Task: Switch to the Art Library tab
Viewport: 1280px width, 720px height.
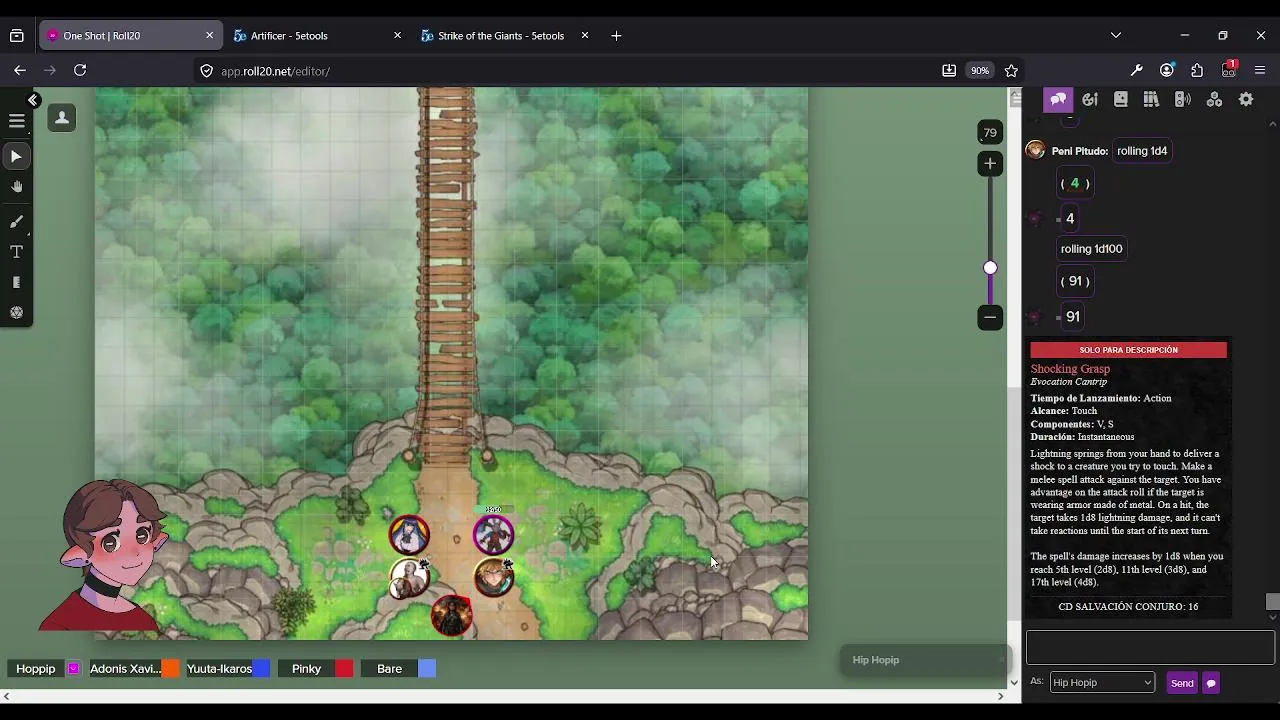Action: click(x=1090, y=100)
